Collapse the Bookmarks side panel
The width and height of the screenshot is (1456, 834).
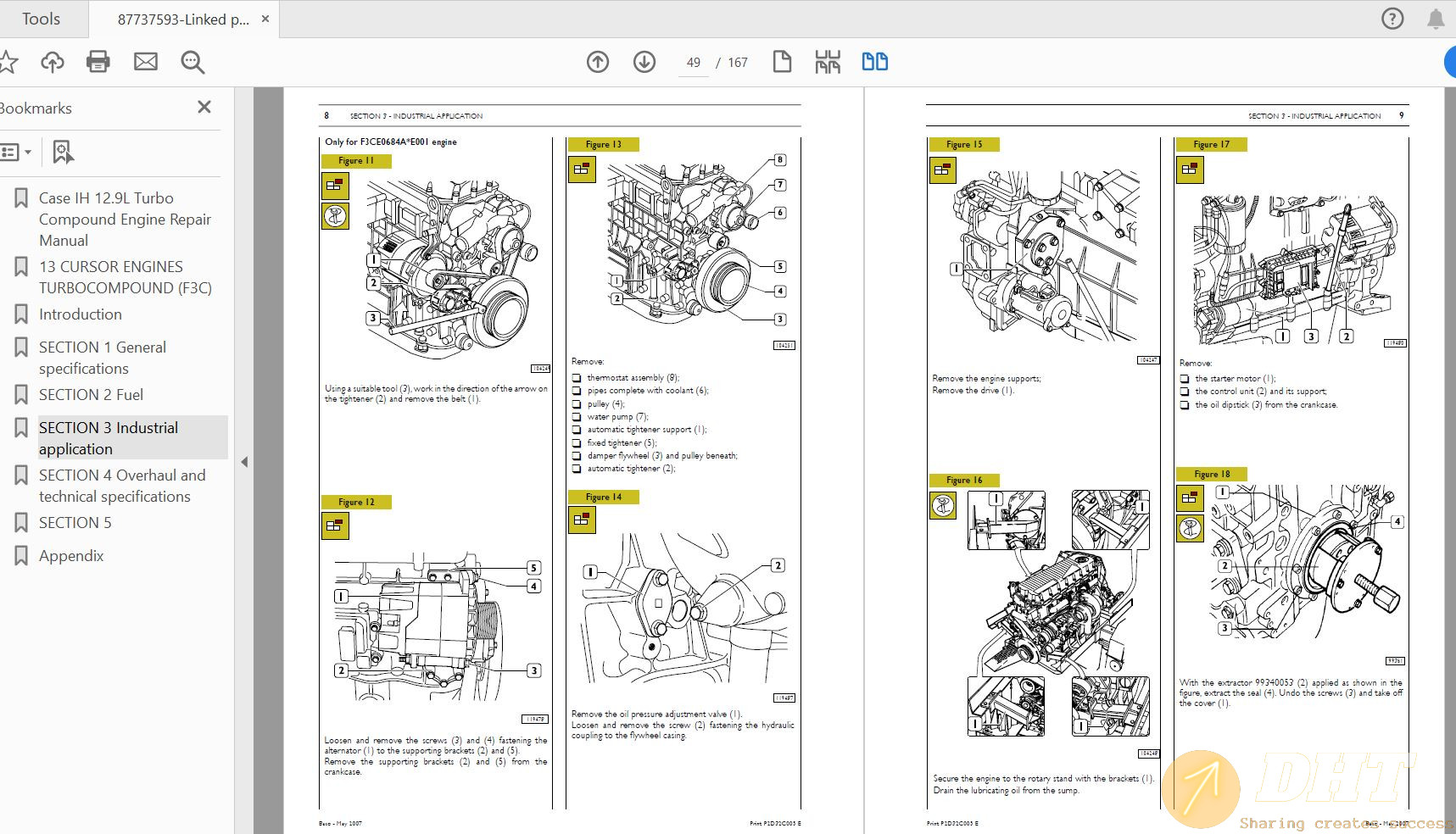tap(204, 107)
